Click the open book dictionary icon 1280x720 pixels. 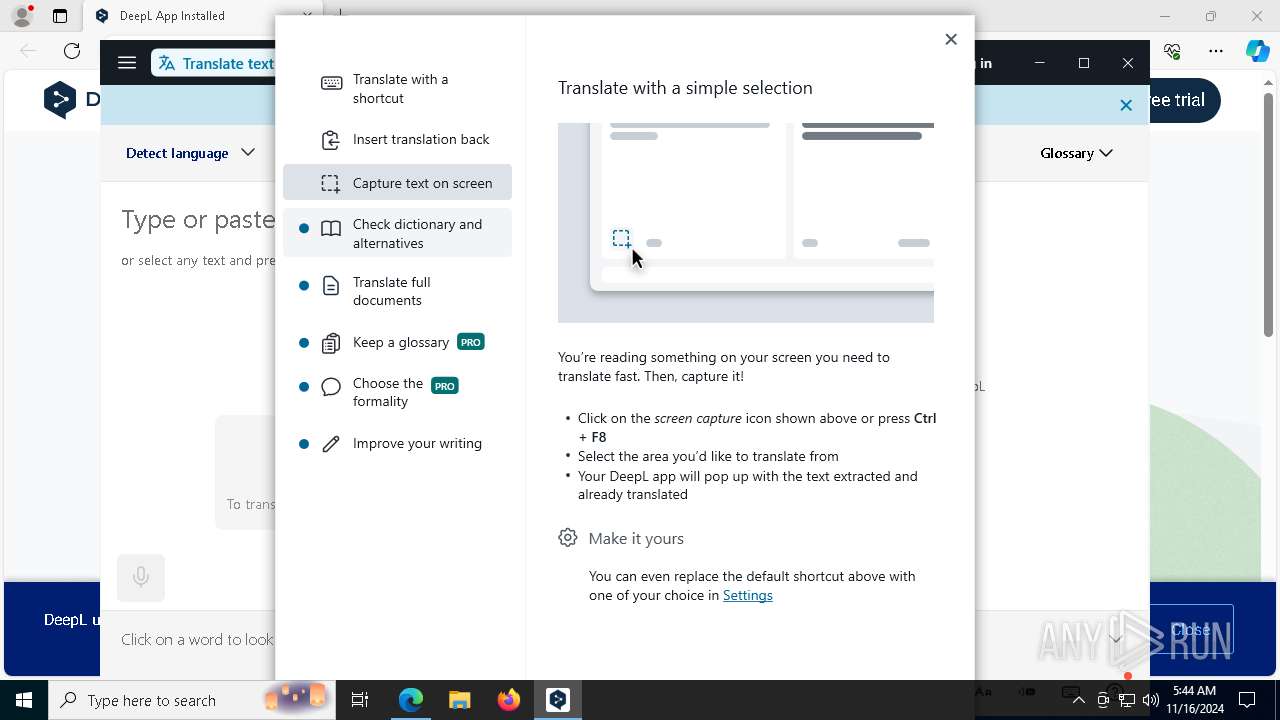click(331, 229)
